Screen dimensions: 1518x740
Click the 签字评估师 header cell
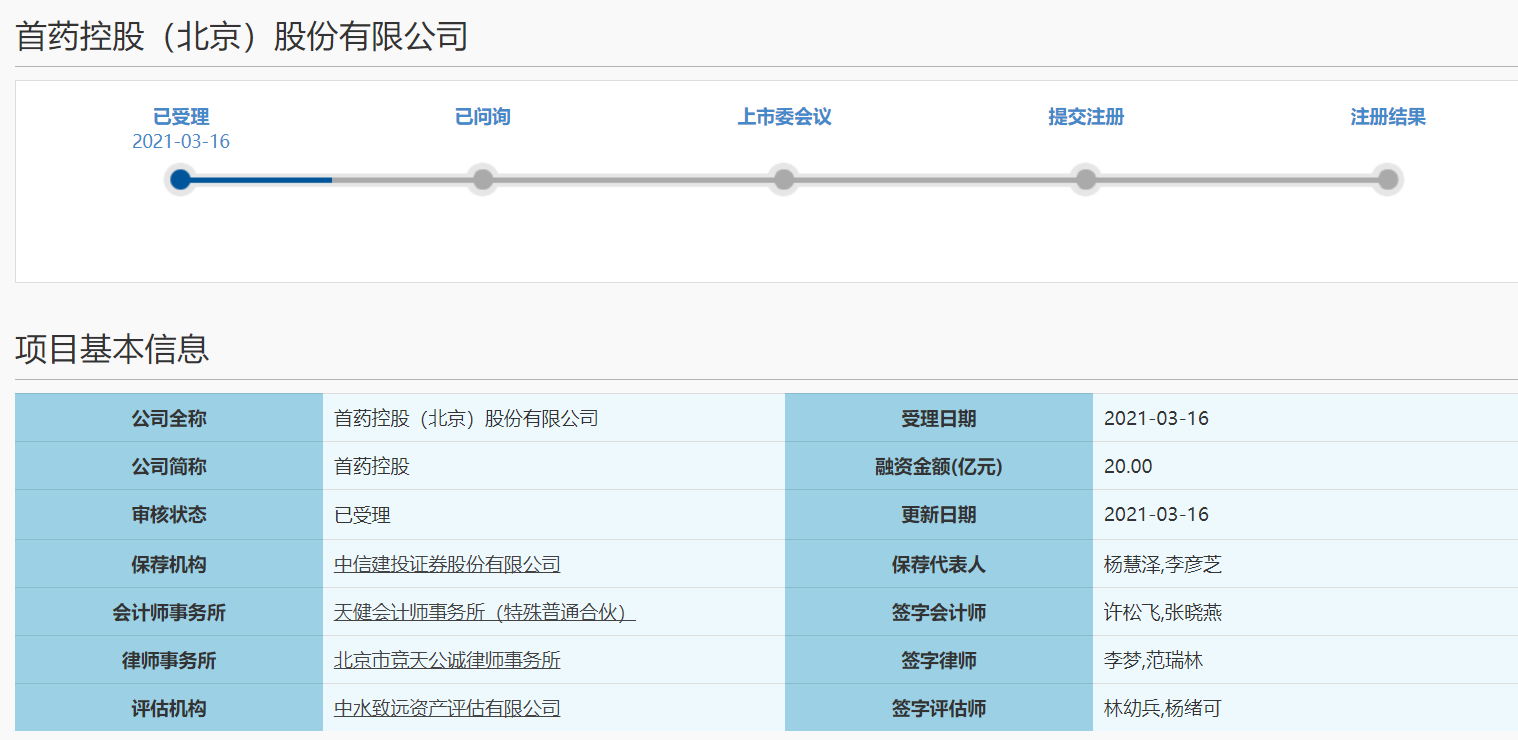point(939,708)
